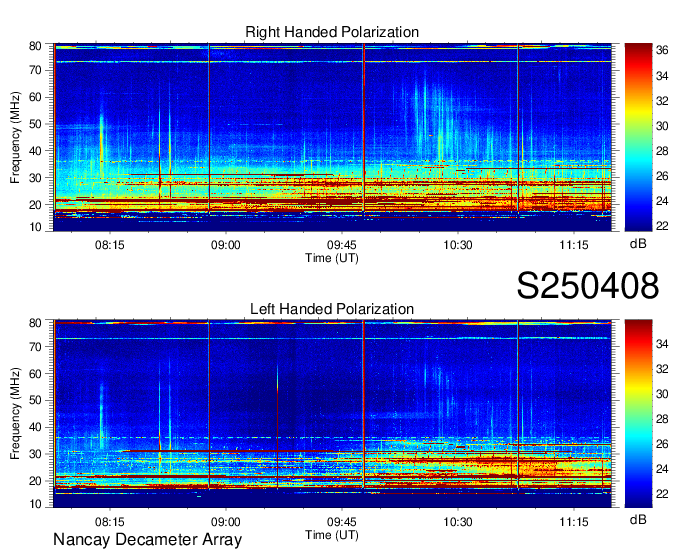Click the 10:30 tick label under the top plot
680x552 pixels.
click(x=458, y=245)
